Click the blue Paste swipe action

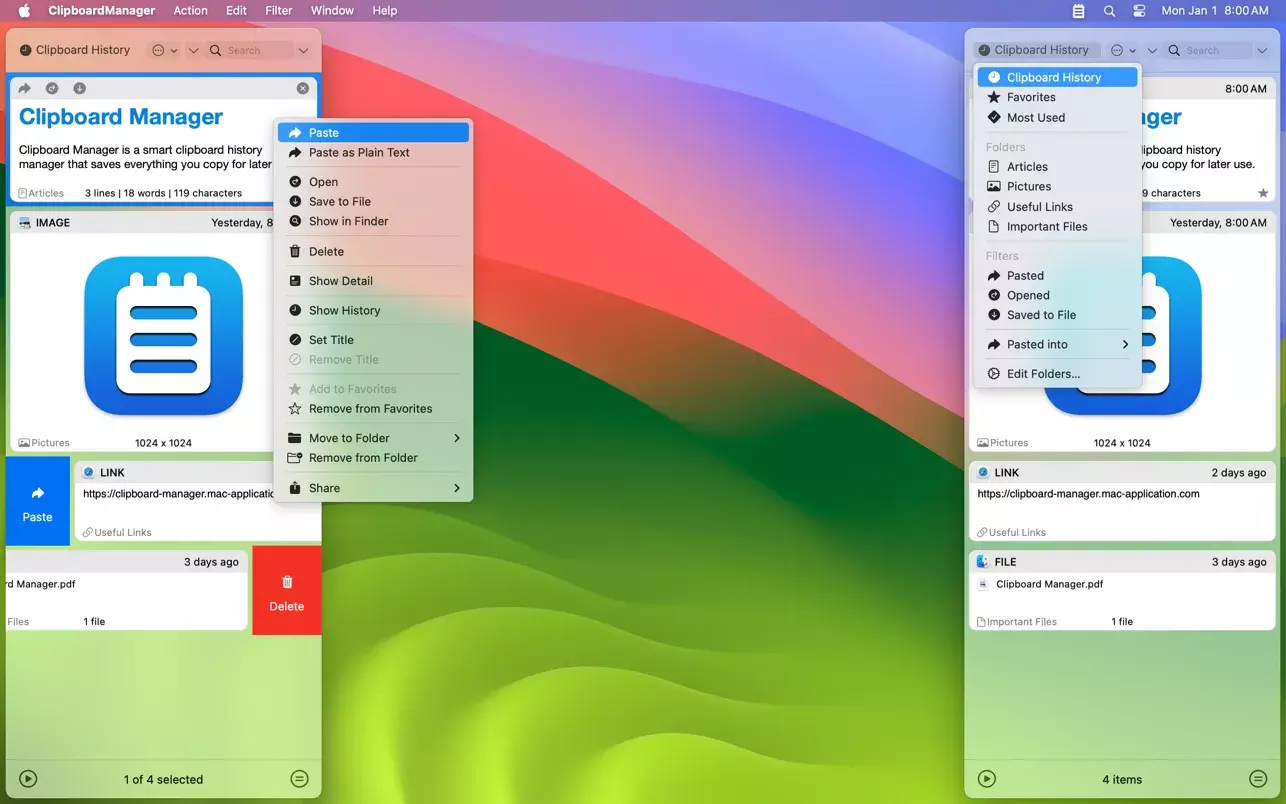pyautogui.click(x=37, y=500)
